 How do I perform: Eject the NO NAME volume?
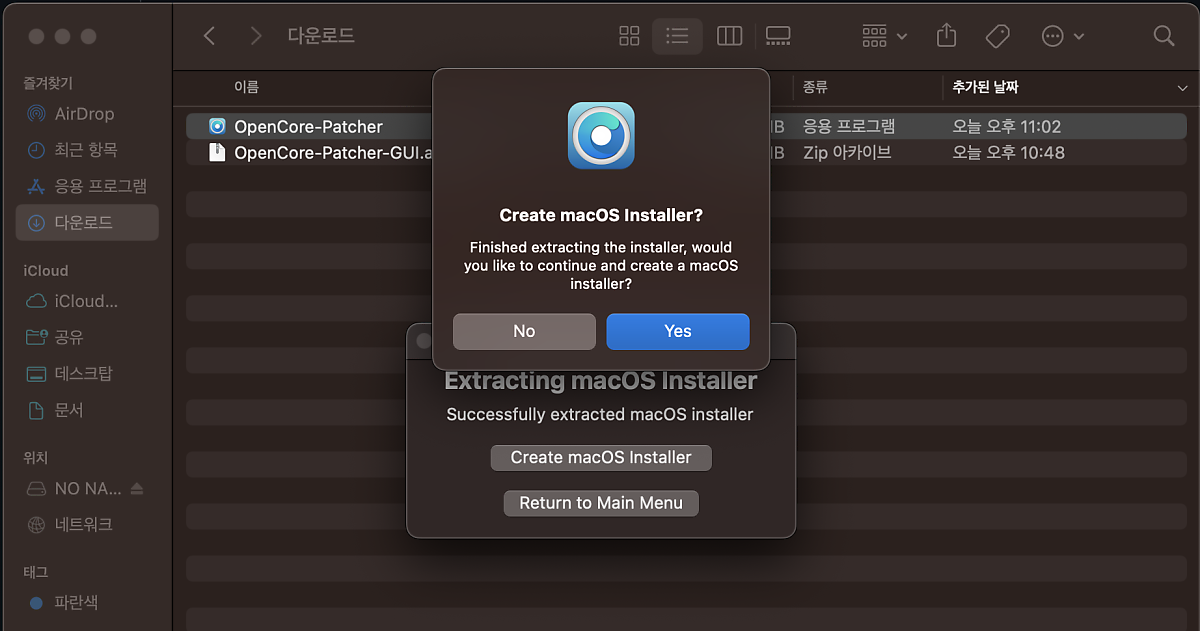pos(137,489)
